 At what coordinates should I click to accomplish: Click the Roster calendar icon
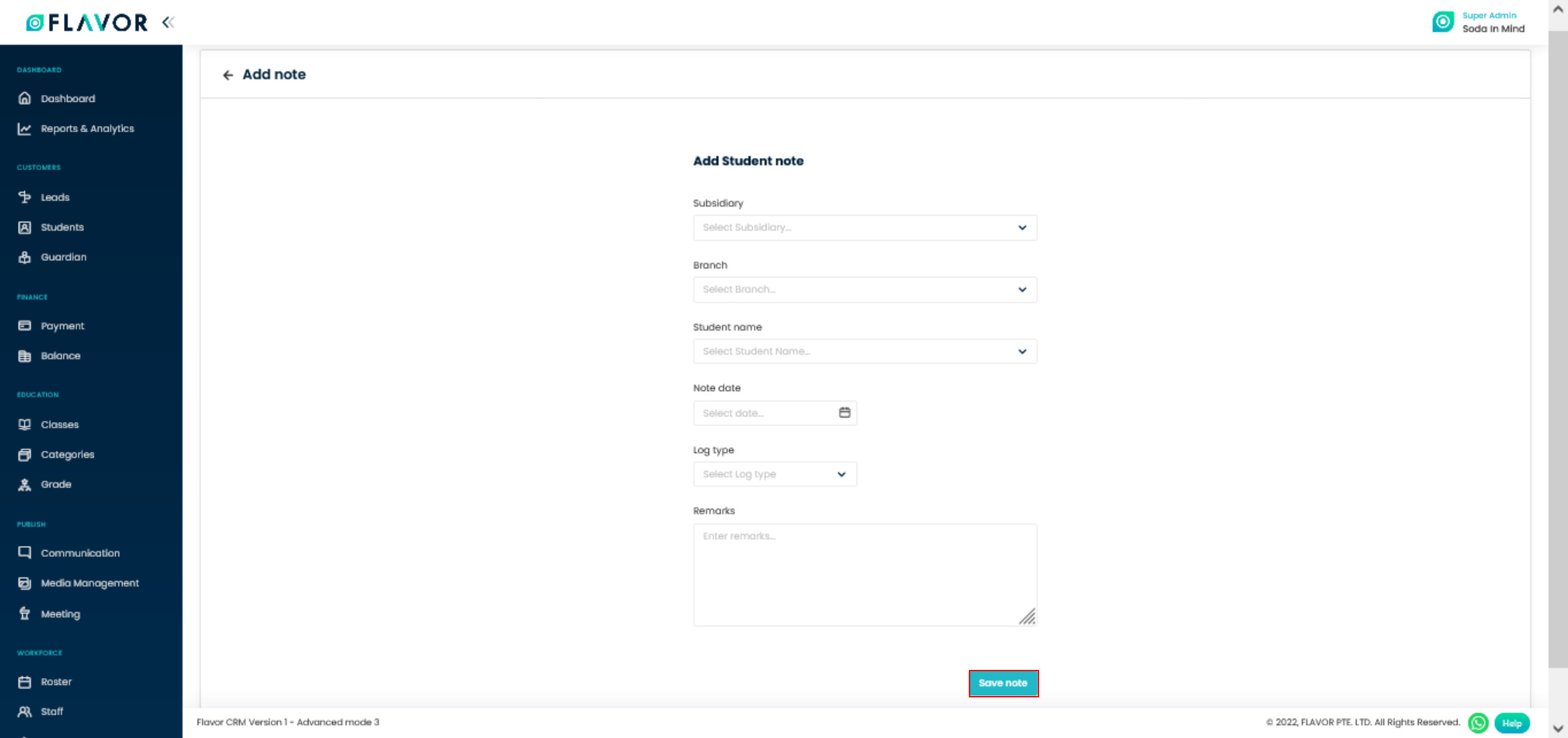(x=25, y=682)
